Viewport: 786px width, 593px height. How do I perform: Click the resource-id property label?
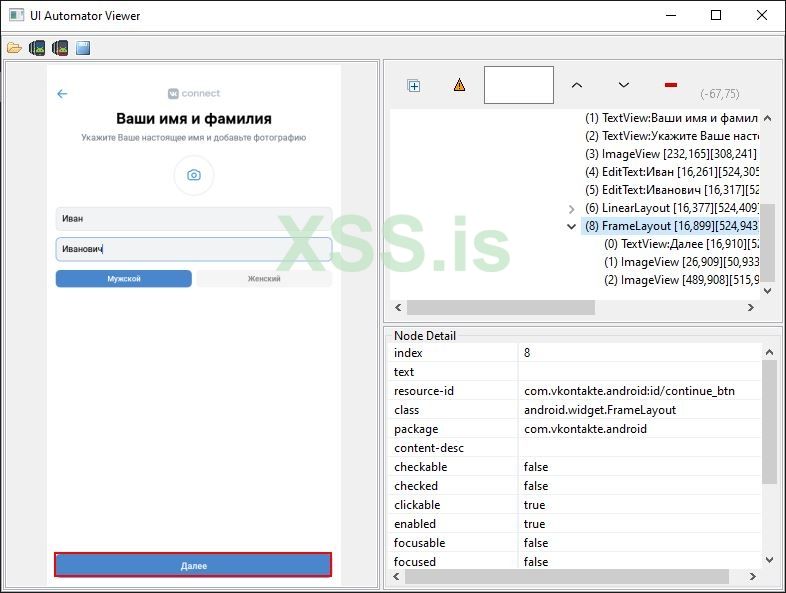tap(424, 391)
